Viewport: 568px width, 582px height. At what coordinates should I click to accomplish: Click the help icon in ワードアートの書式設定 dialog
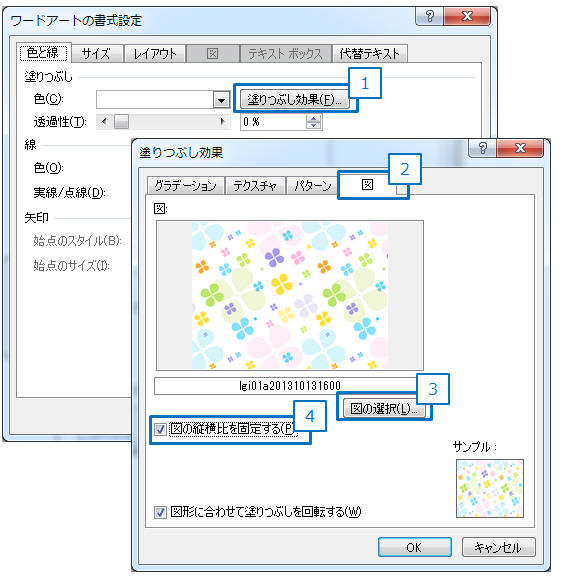tap(430, 16)
